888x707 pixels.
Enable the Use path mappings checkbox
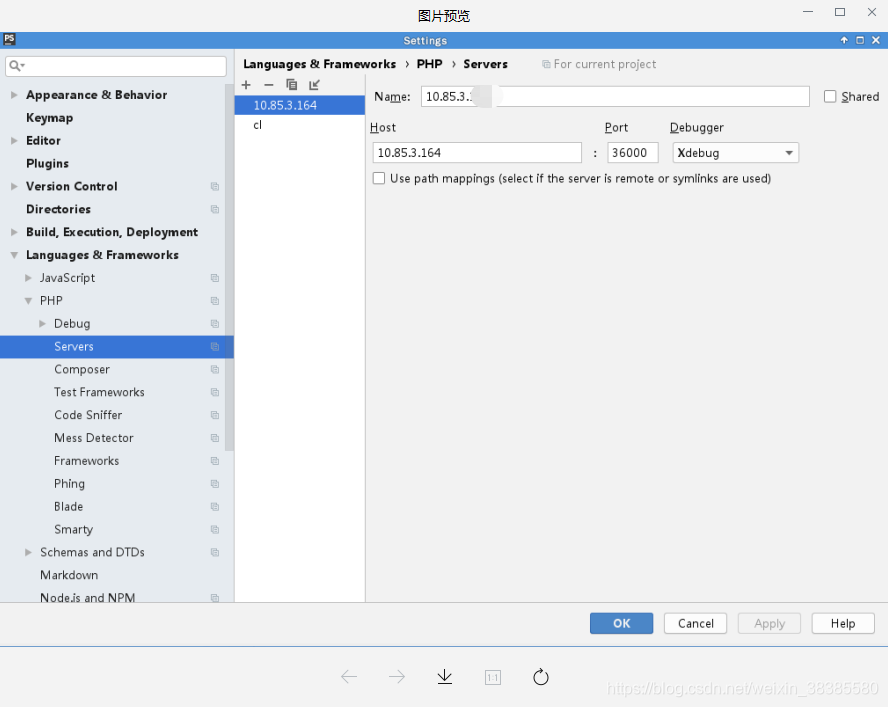point(379,178)
